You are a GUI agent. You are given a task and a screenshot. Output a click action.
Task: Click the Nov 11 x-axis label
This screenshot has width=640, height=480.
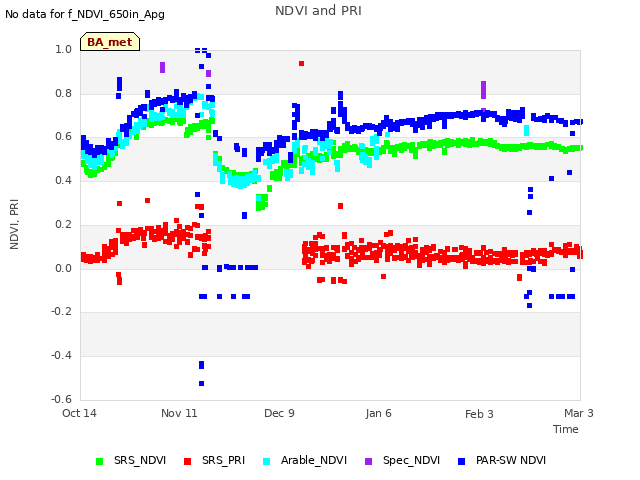[179, 413]
